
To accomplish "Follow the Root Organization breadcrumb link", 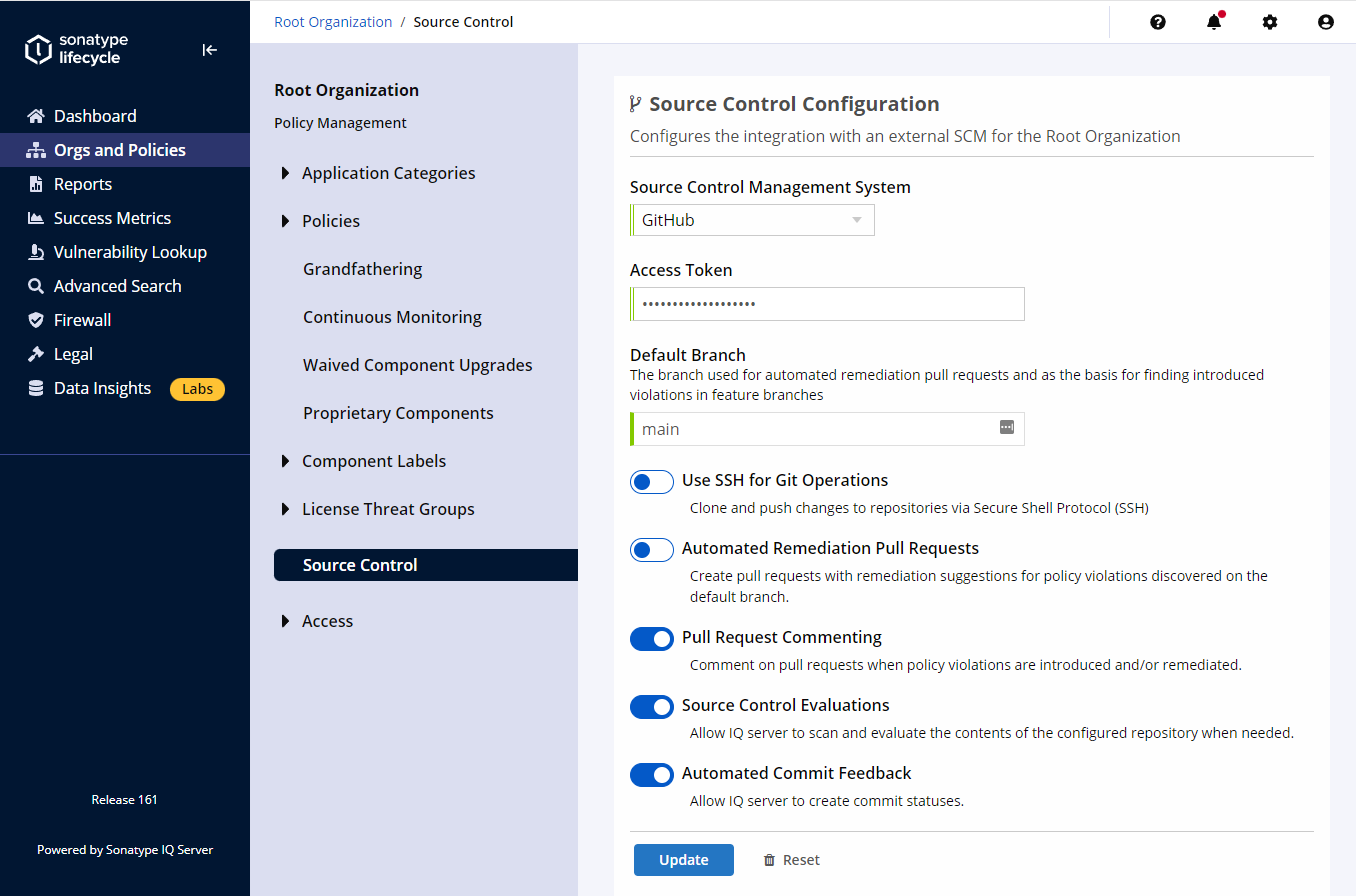I will (333, 22).
